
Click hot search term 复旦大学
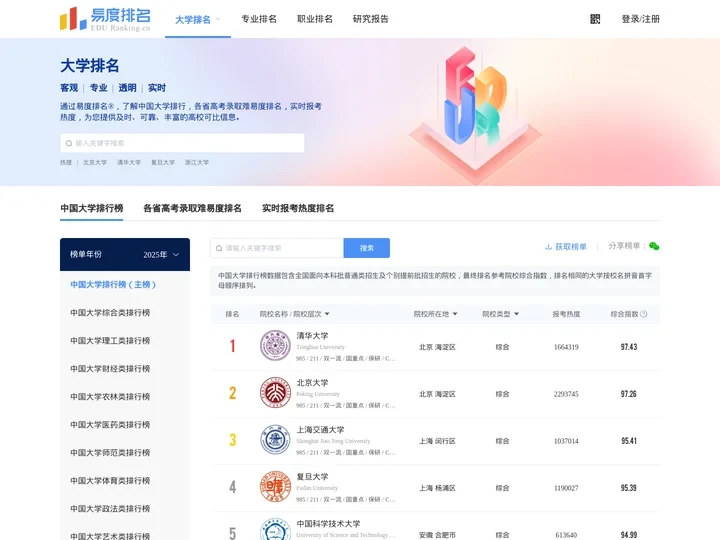[x=163, y=163]
